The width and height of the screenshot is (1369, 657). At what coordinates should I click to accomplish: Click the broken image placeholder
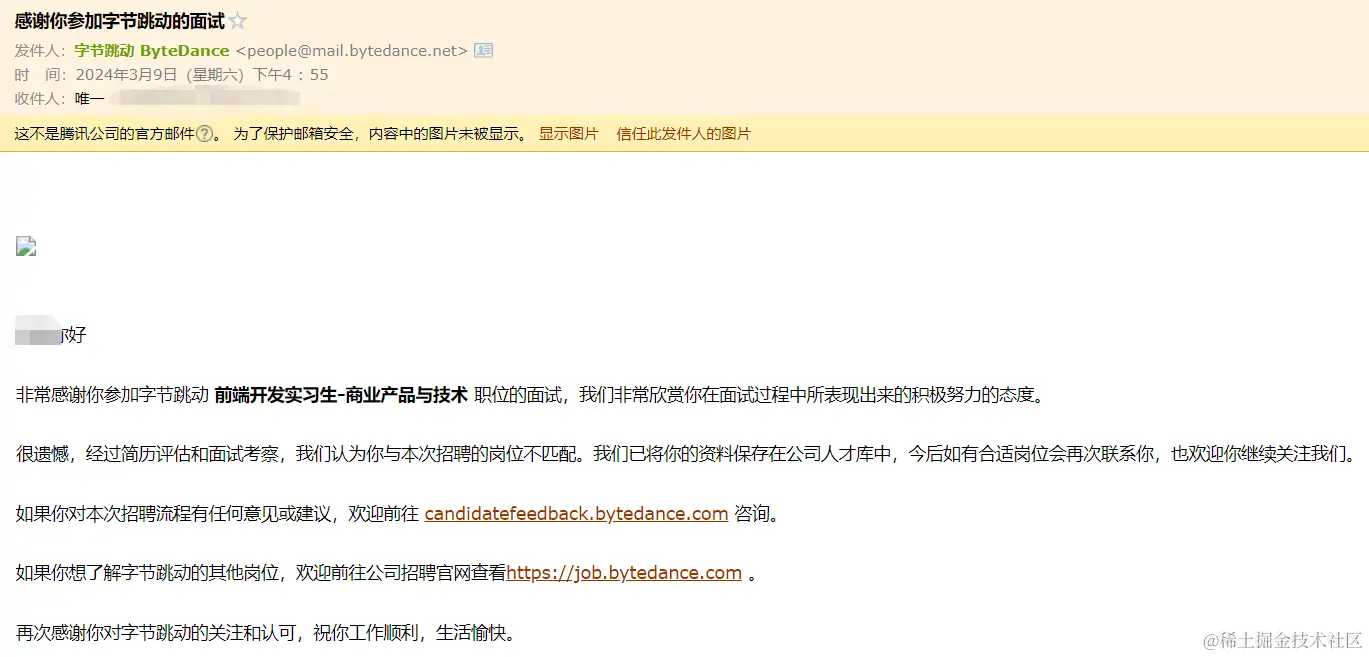[26, 247]
